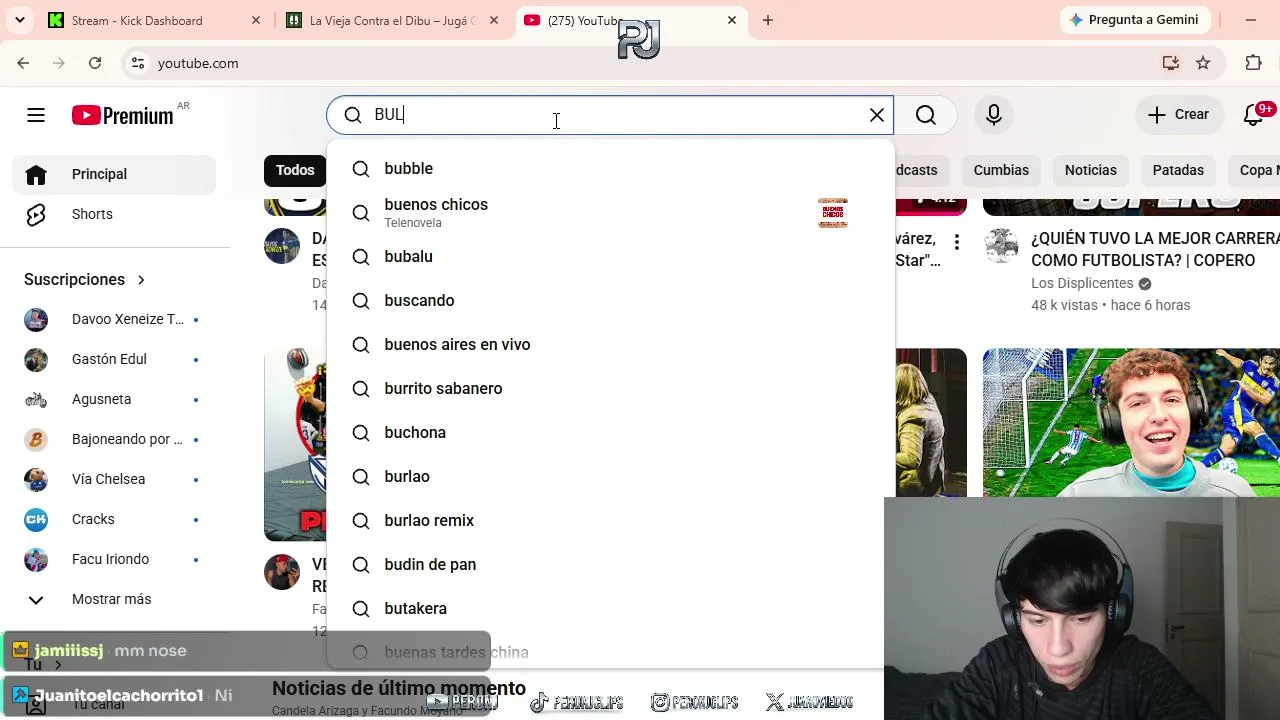The image size is (1280, 720).
Task: Switch to La Vieja Contra el Dibu tab
Action: (x=392, y=20)
